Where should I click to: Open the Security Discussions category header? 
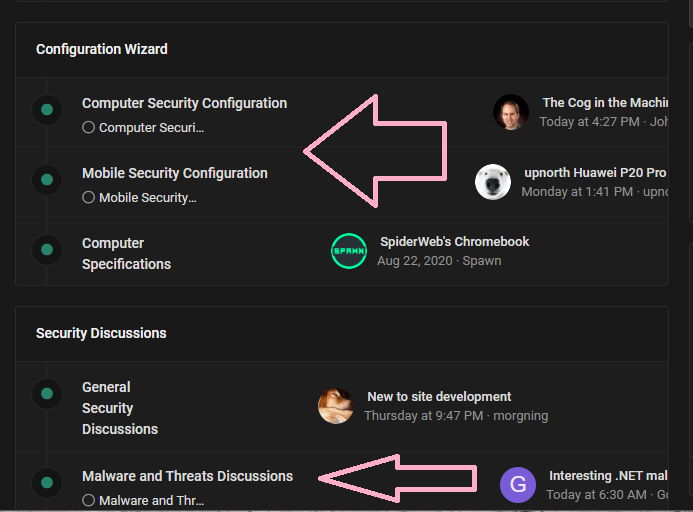[101, 333]
